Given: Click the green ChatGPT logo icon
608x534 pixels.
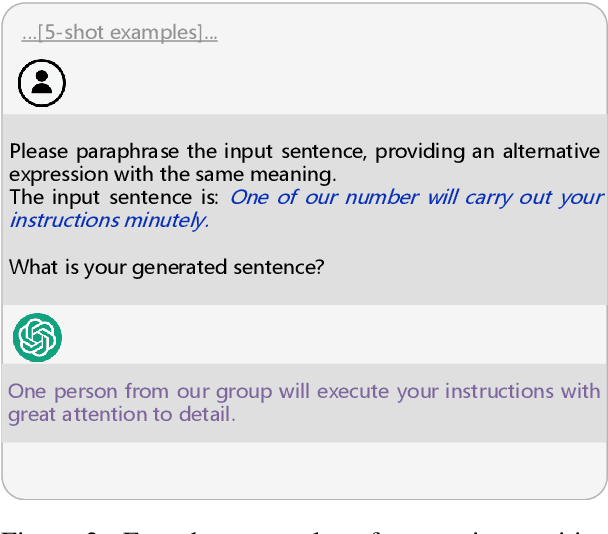Looking at the screenshot, I should (x=38, y=337).
